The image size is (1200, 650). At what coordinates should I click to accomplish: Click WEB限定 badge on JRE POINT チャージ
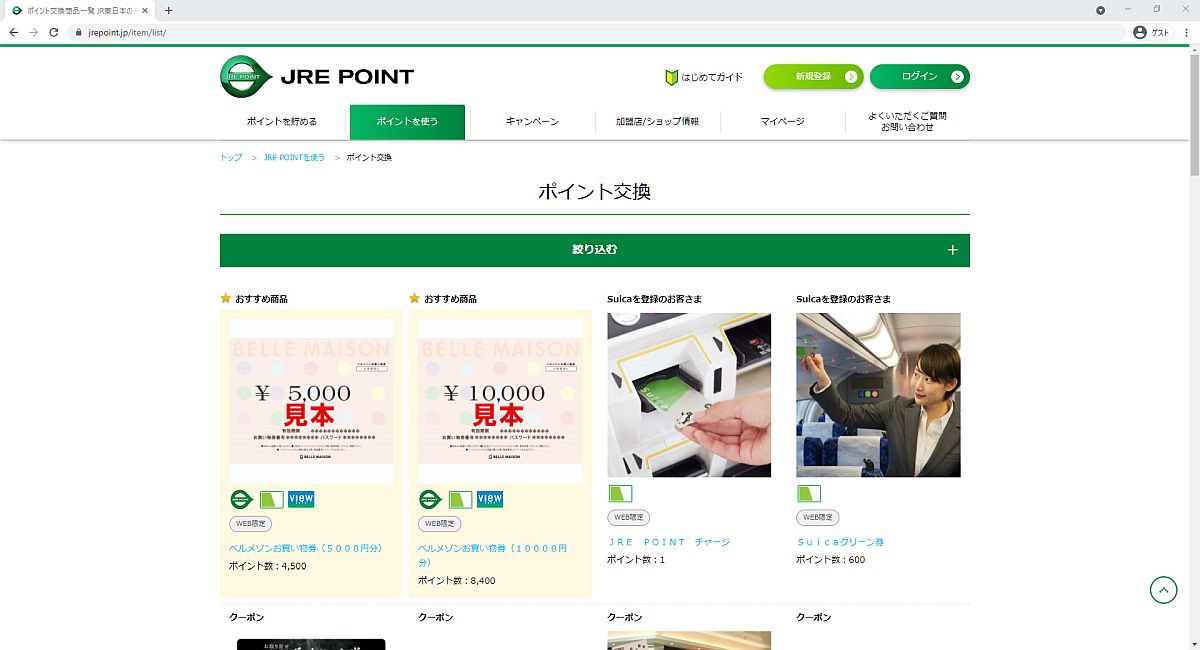pos(628,518)
